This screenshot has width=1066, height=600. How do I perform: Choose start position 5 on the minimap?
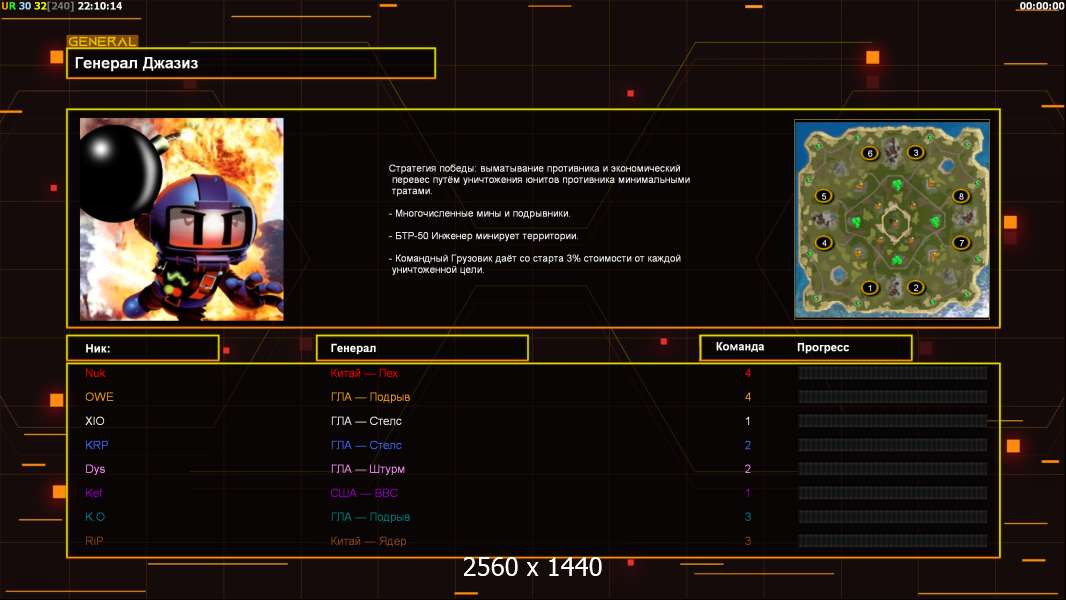tap(824, 196)
